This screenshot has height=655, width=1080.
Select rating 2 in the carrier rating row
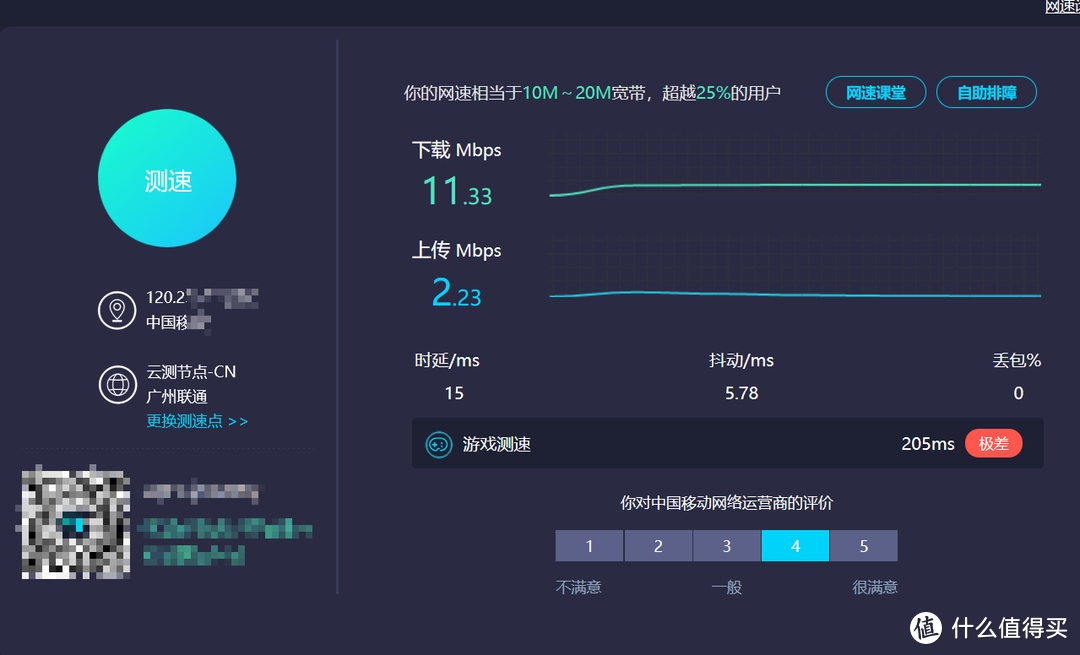[658, 545]
